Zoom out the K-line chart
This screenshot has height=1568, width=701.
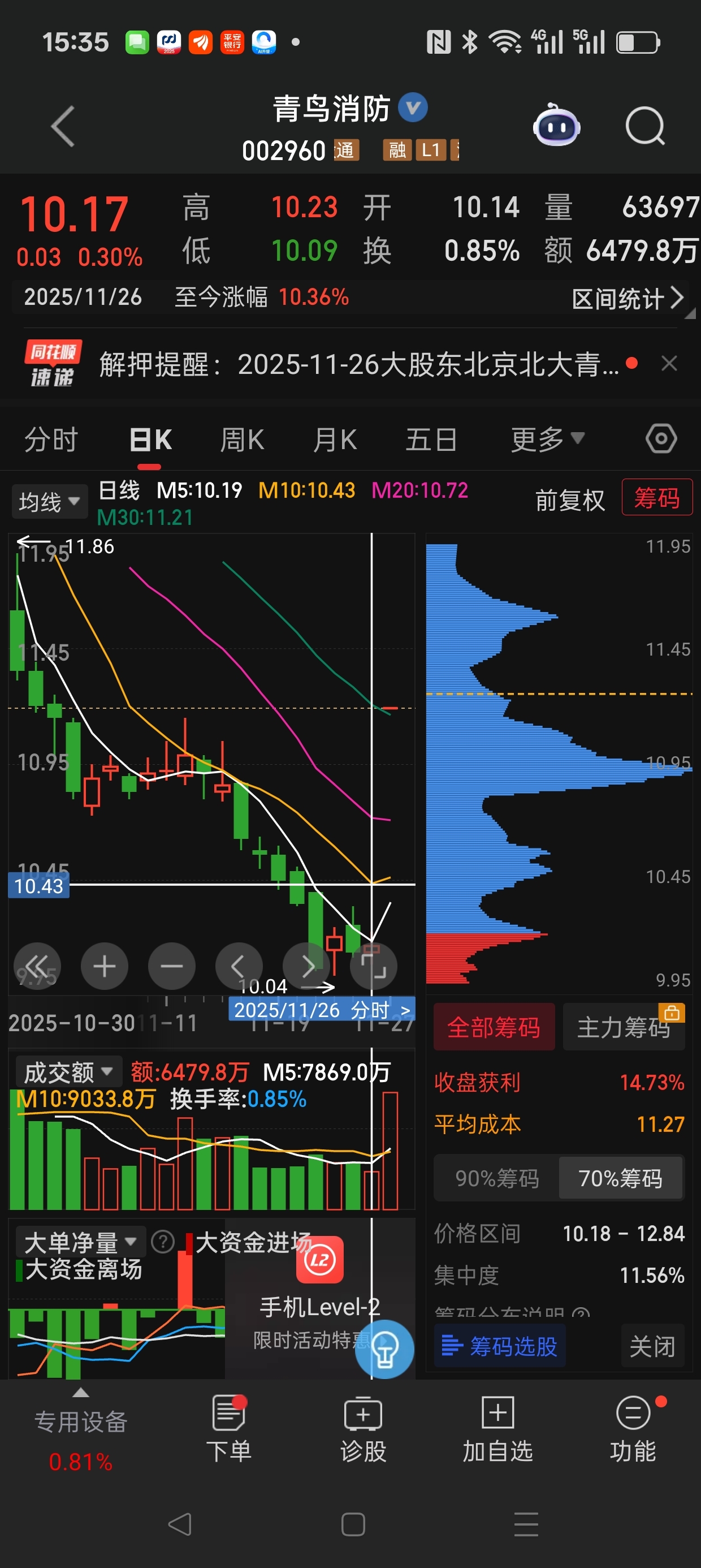[x=172, y=966]
